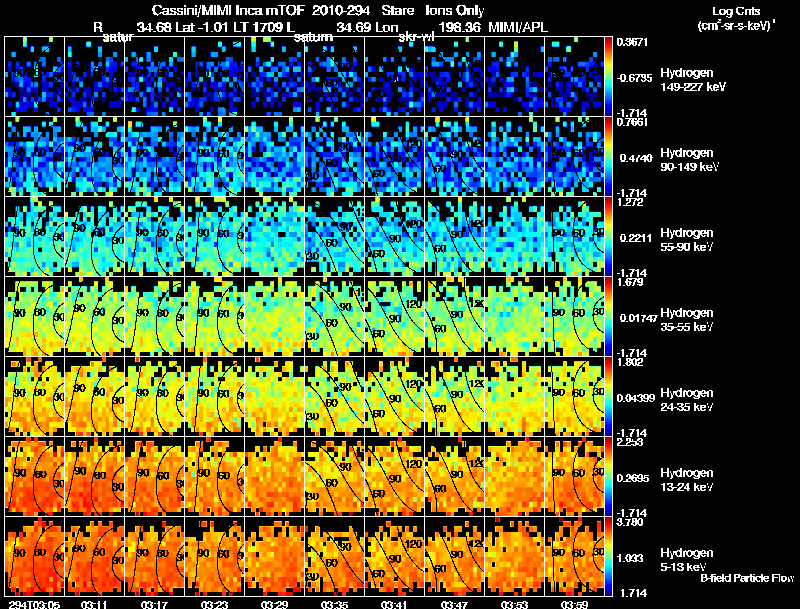The image size is (800, 609).
Task: Click the 03:53 time axis label
Action: [x=514, y=605]
